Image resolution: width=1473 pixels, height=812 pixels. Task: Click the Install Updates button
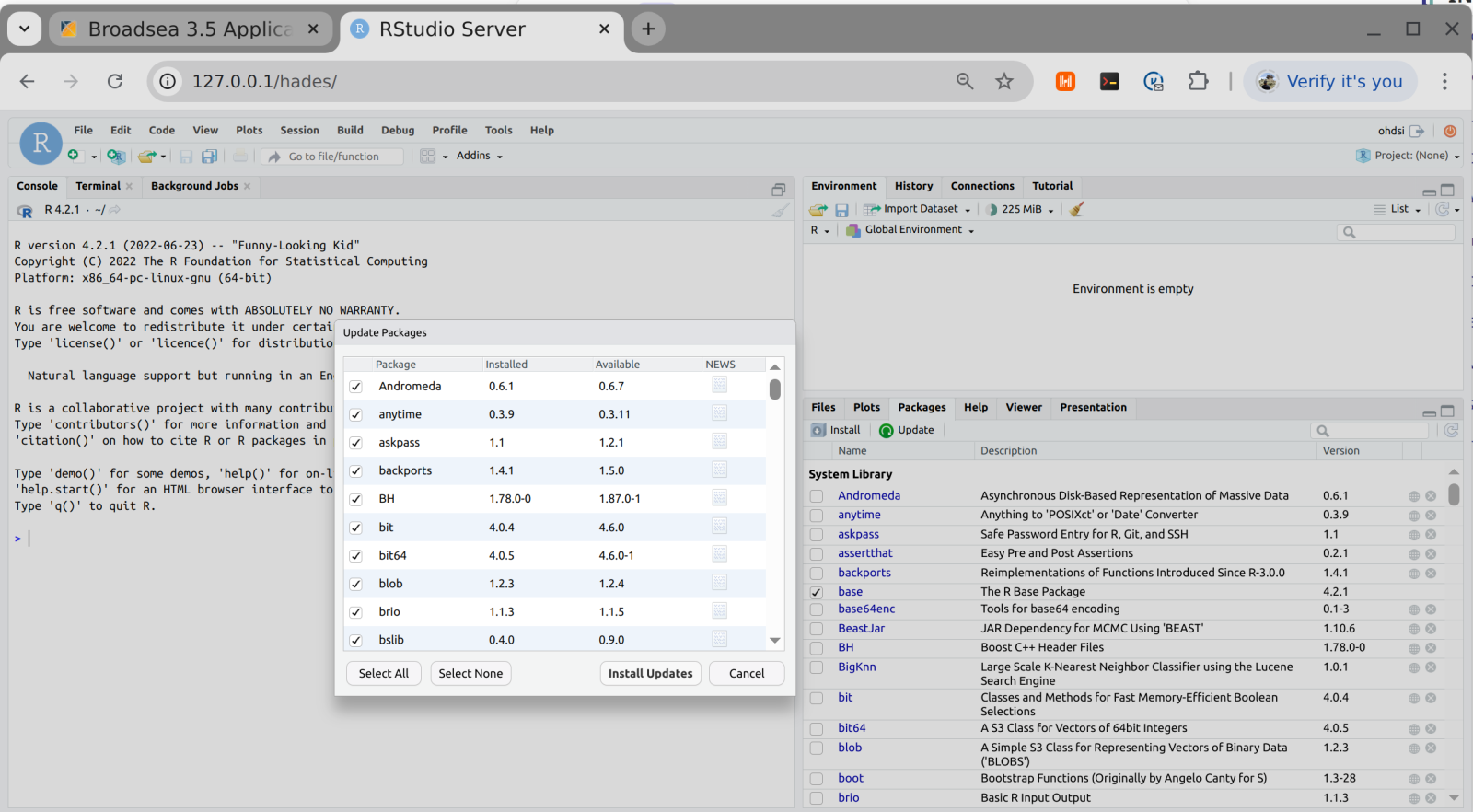650,674
